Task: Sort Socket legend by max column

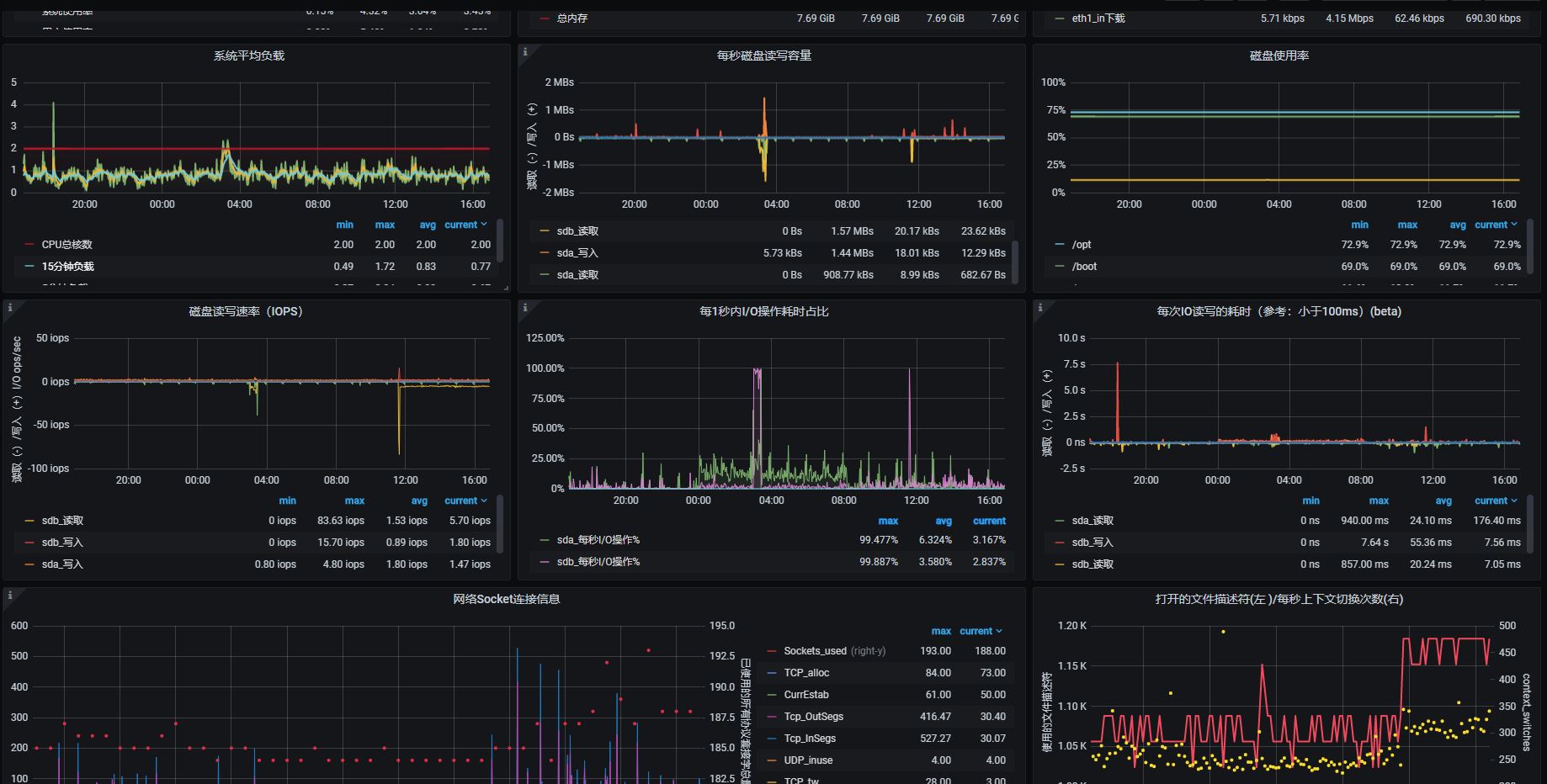Action: click(x=941, y=631)
